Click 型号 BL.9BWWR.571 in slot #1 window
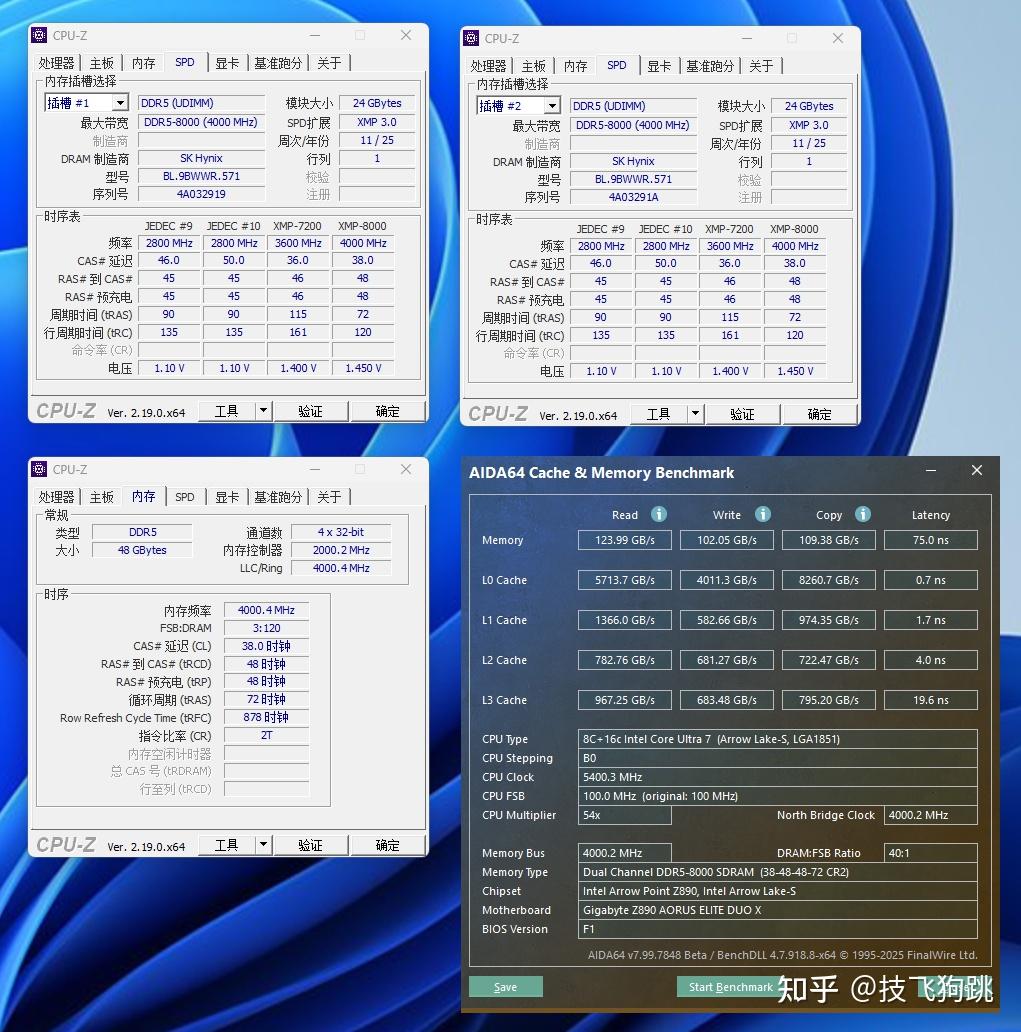The width and height of the screenshot is (1021, 1032). pyautogui.click(x=201, y=176)
